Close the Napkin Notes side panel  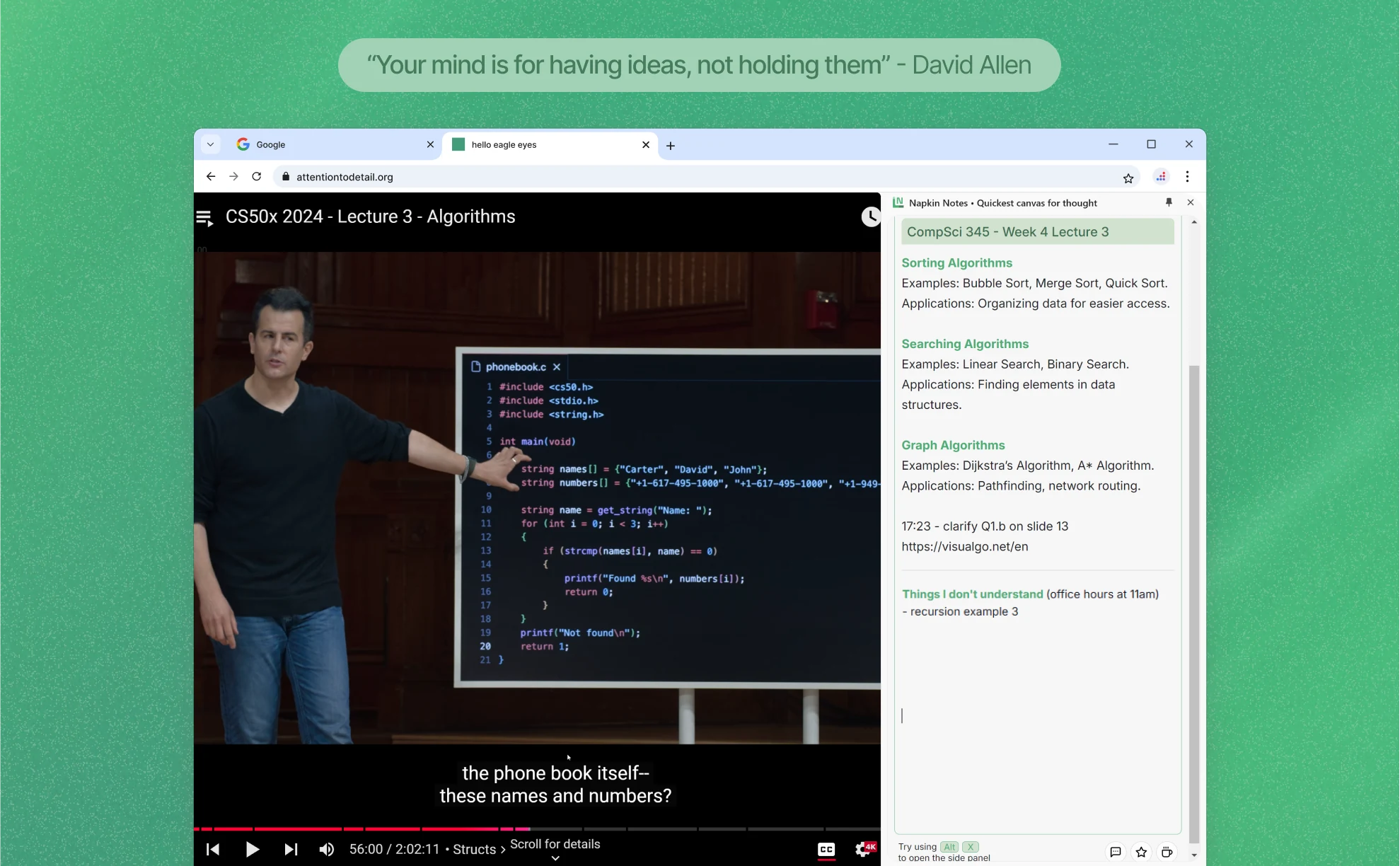coord(1191,202)
